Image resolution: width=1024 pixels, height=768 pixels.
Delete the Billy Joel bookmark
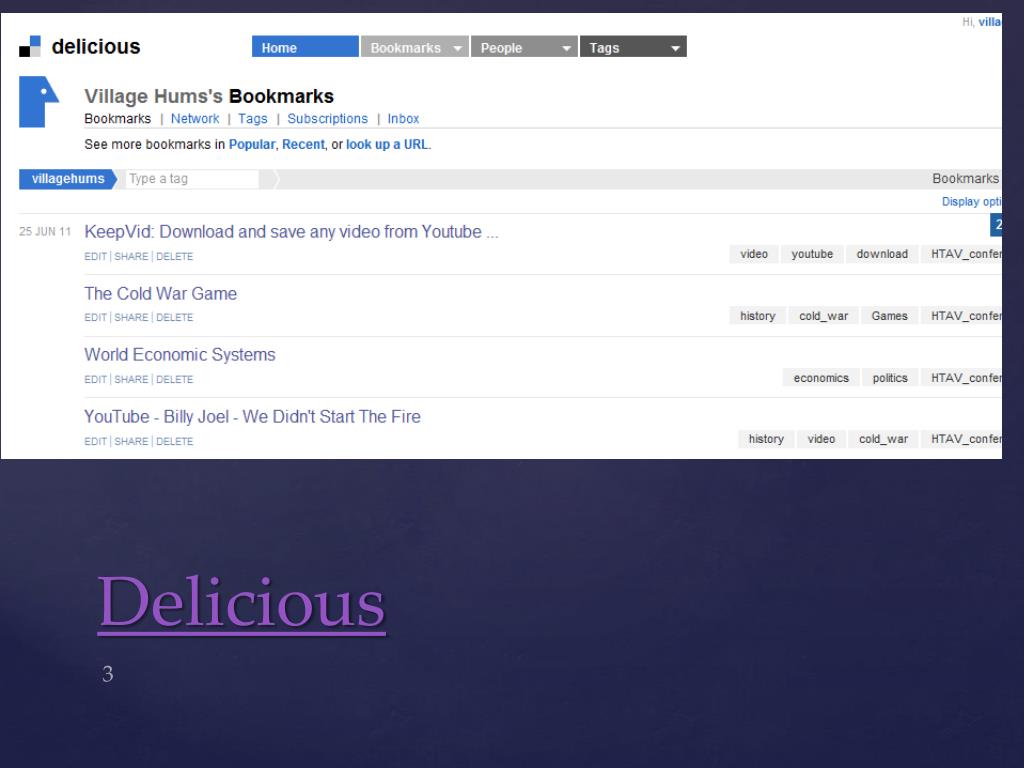pos(174,441)
